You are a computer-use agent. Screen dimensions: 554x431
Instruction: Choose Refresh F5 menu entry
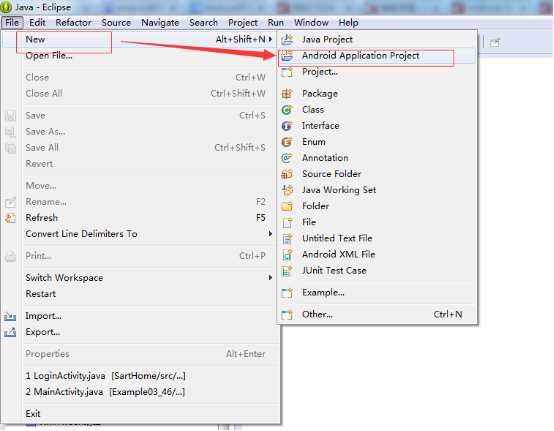tap(140, 218)
